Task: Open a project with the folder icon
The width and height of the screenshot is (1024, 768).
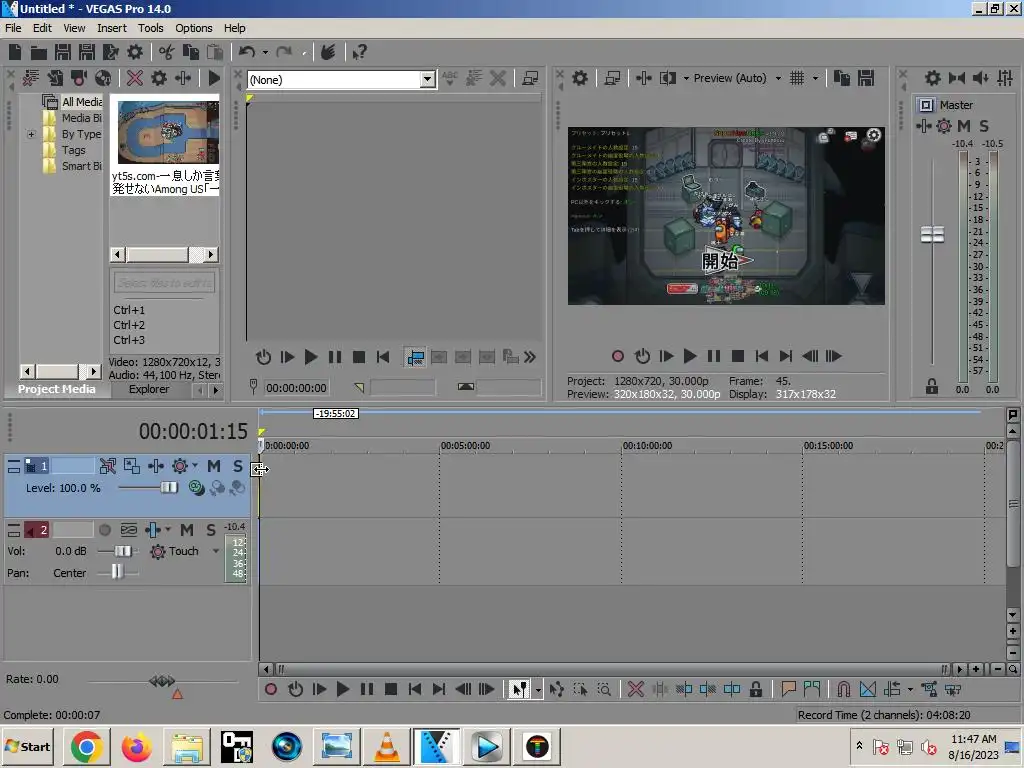Action: click(x=39, y=52)
